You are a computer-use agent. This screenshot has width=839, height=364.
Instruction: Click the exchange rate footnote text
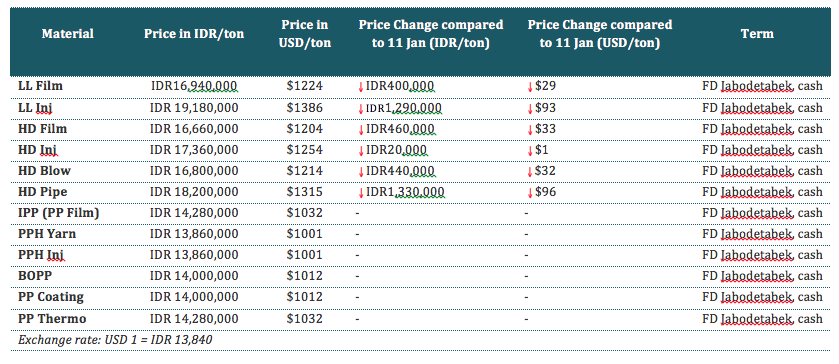pos(115,340)
